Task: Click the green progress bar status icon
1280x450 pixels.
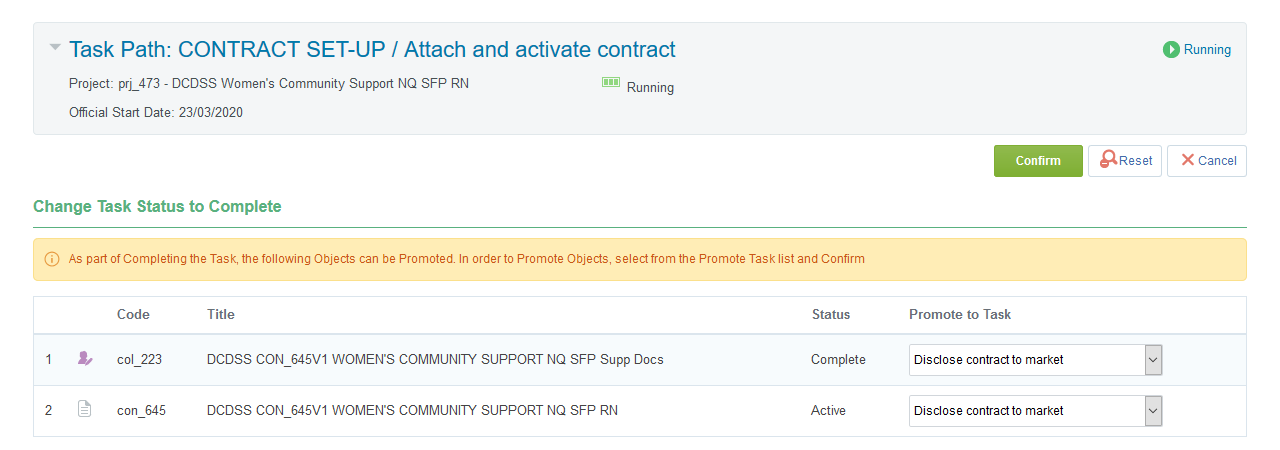Action: tap(611, 83)
